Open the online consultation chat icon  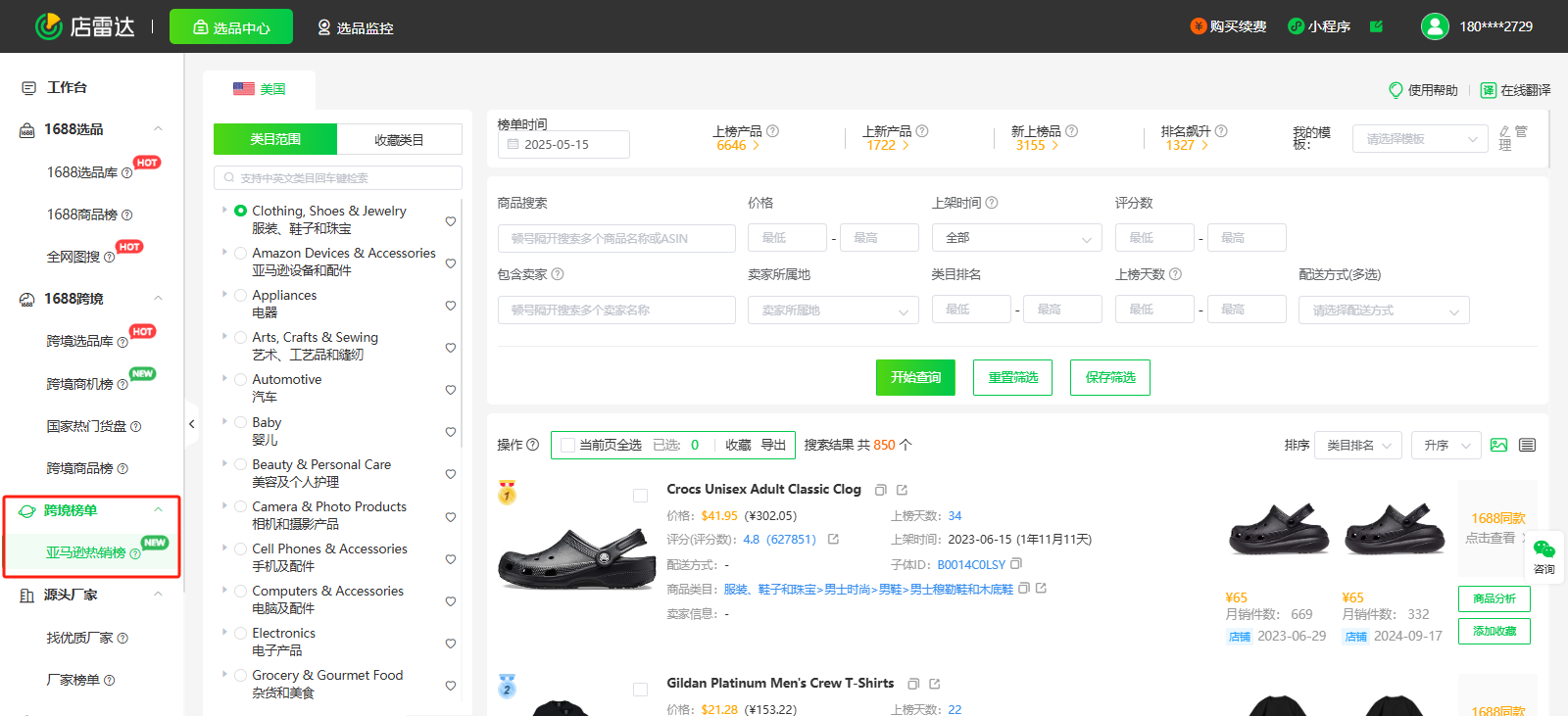tap(1543, 554)
